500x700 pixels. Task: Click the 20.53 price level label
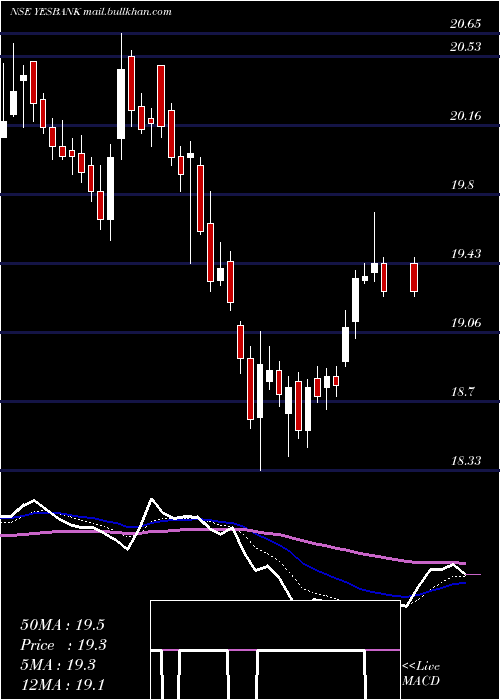(x=466, y=46)
